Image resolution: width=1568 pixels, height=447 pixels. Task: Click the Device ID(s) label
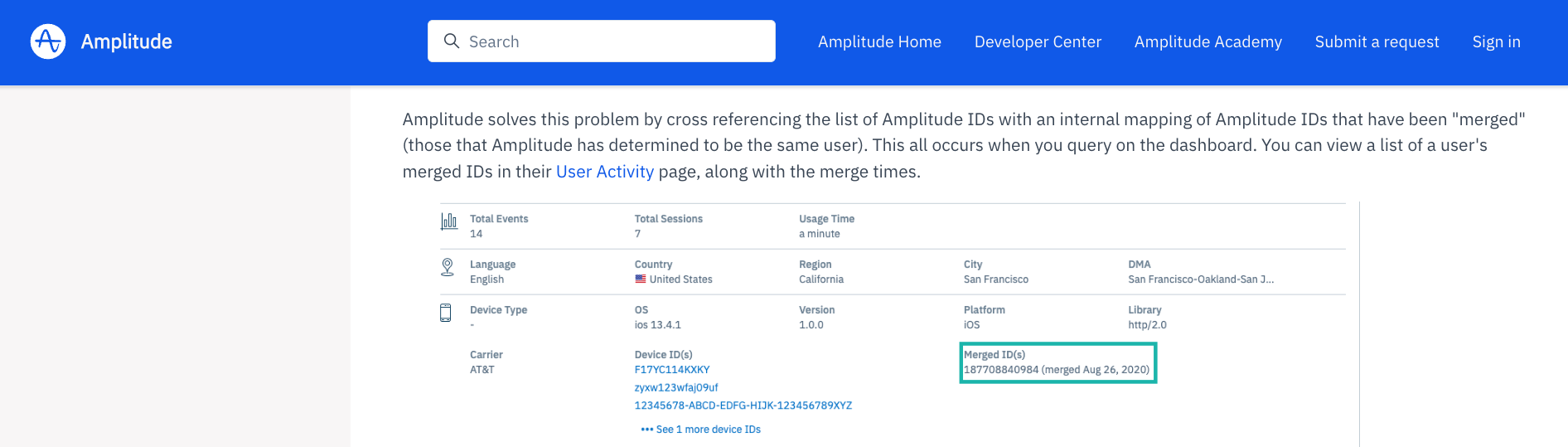point(664,355)
